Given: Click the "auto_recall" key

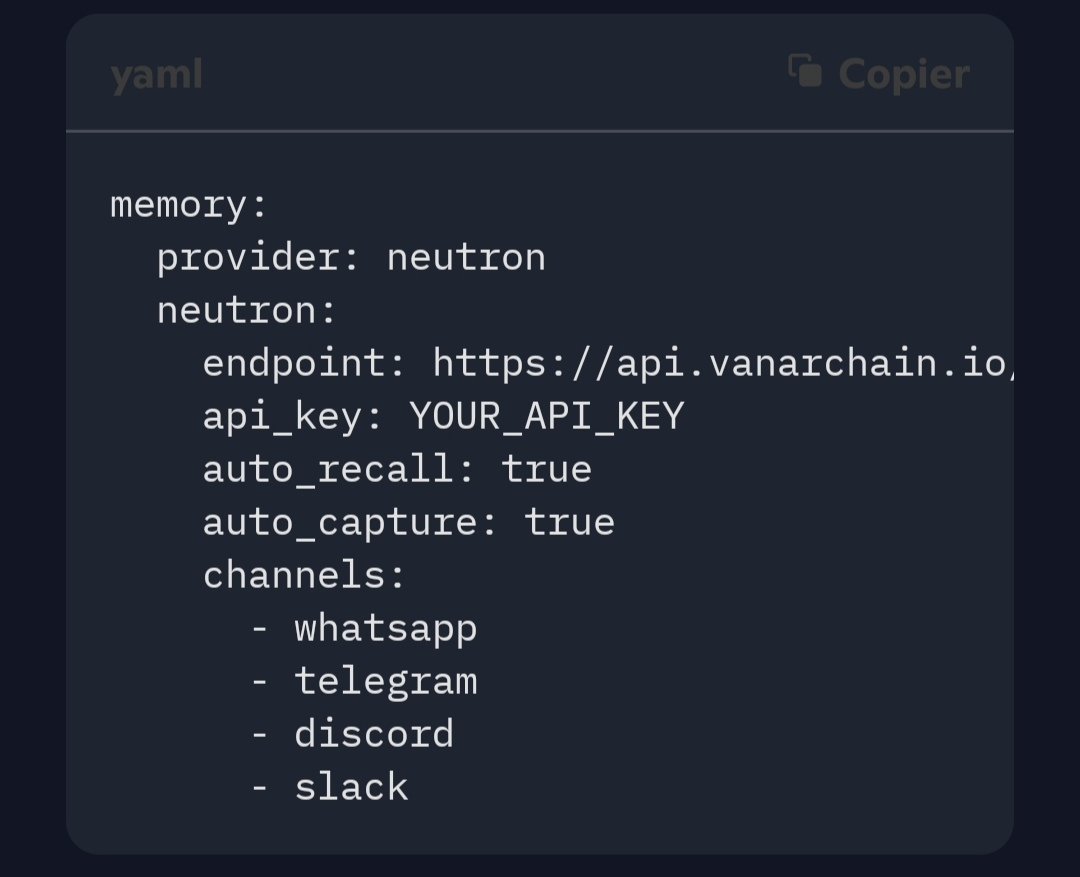Looking at the screenshot, I should (x=327, y=469).
